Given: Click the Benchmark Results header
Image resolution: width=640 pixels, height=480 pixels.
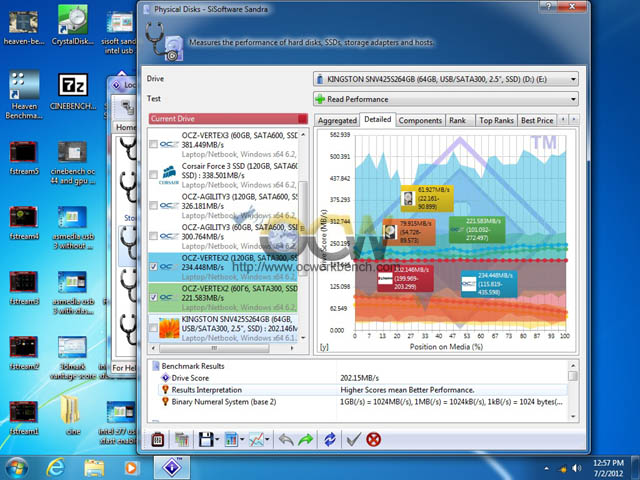Looking at the screenshot, I should point(193,366).
